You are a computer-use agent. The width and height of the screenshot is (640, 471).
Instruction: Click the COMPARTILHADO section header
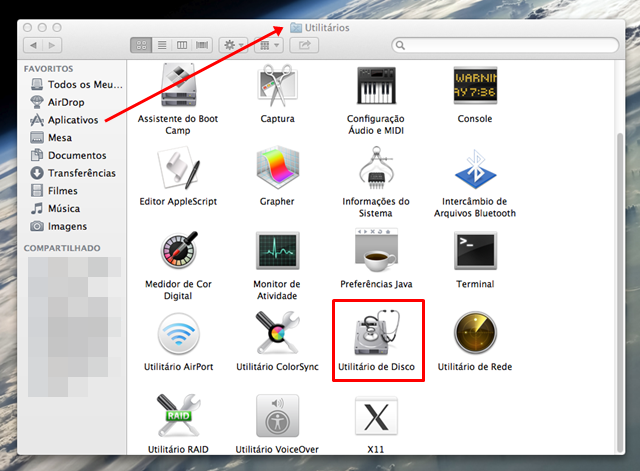tap(62, 248)
